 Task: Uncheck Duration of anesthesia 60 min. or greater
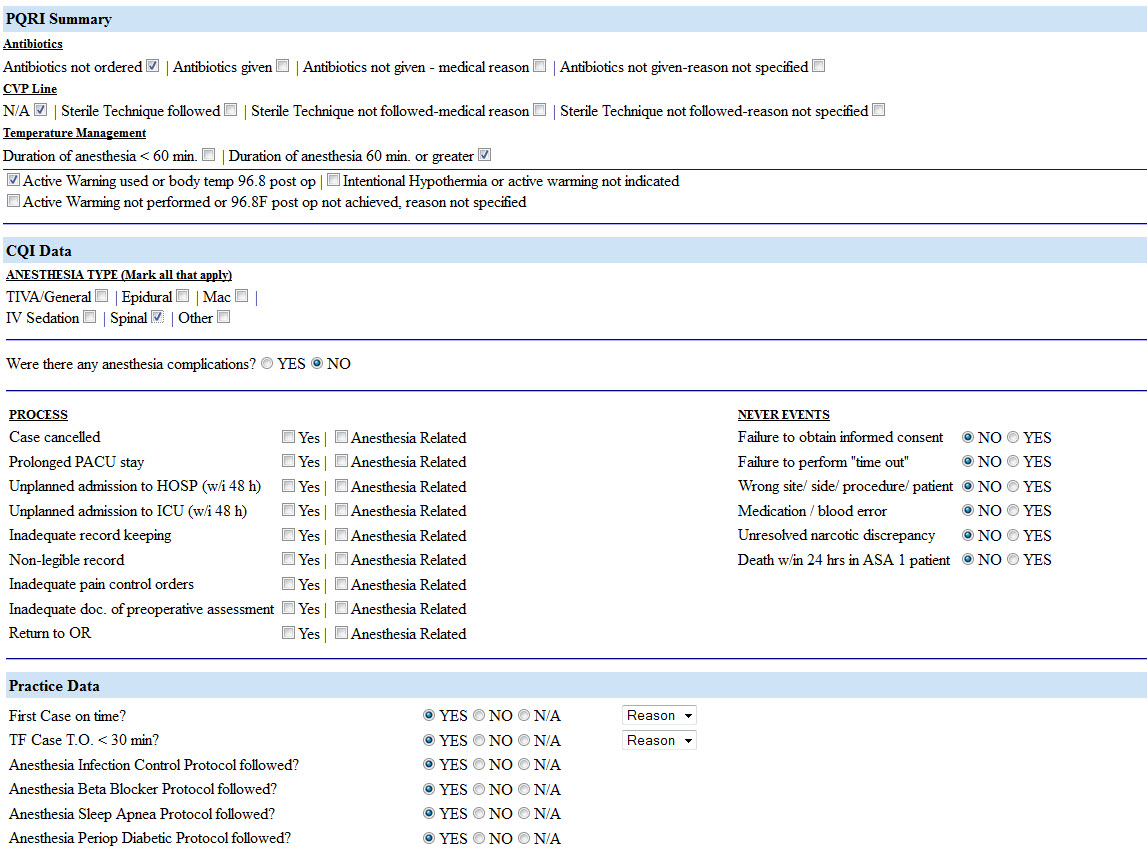click(x=484, y=154)
